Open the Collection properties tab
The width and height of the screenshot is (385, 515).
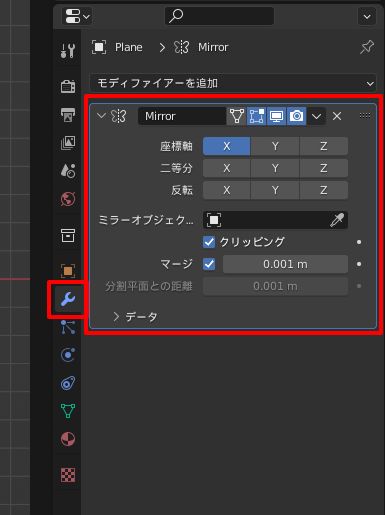coord(68,235)
